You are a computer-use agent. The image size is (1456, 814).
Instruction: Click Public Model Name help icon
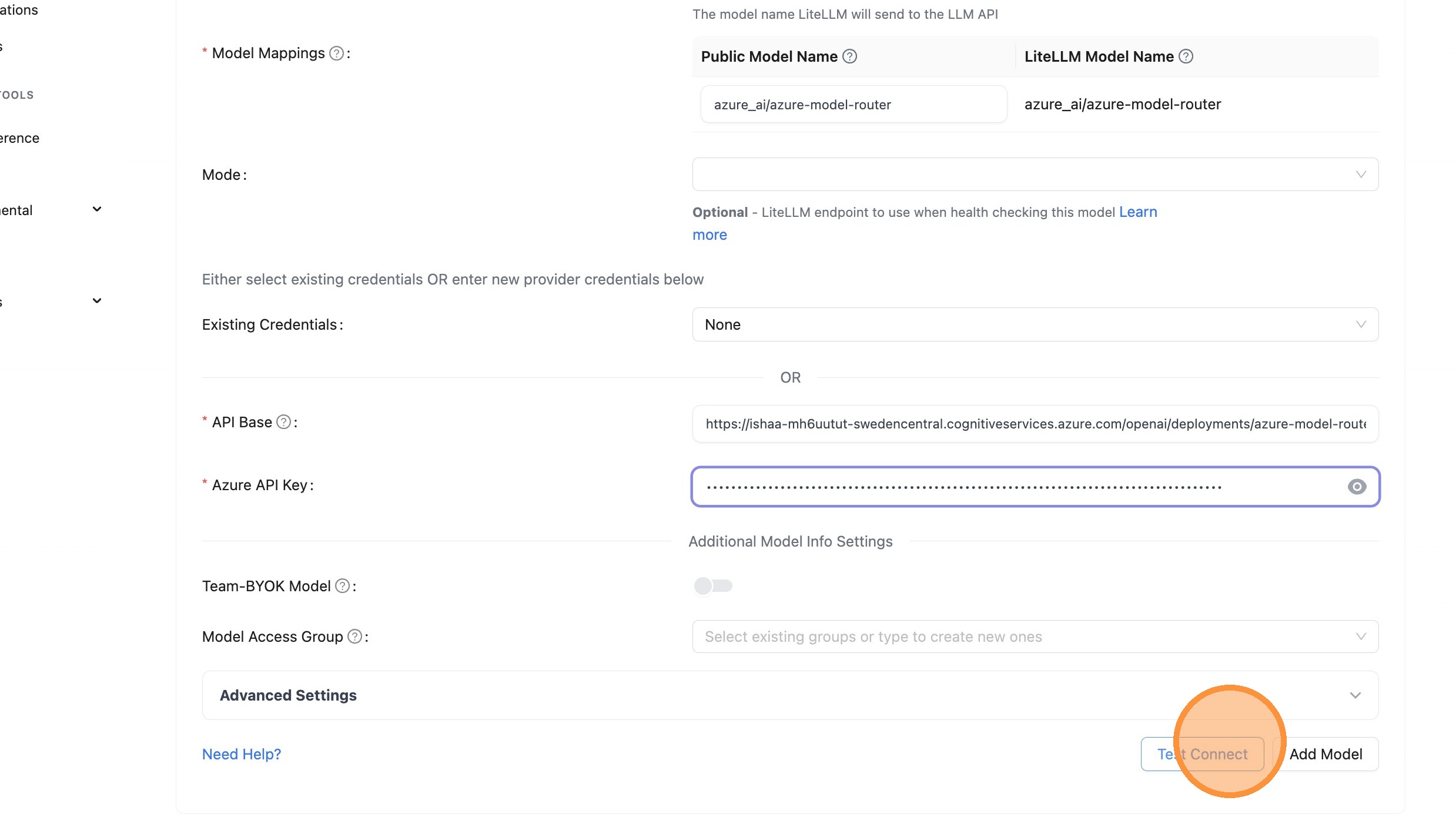[x=849, y=56]
